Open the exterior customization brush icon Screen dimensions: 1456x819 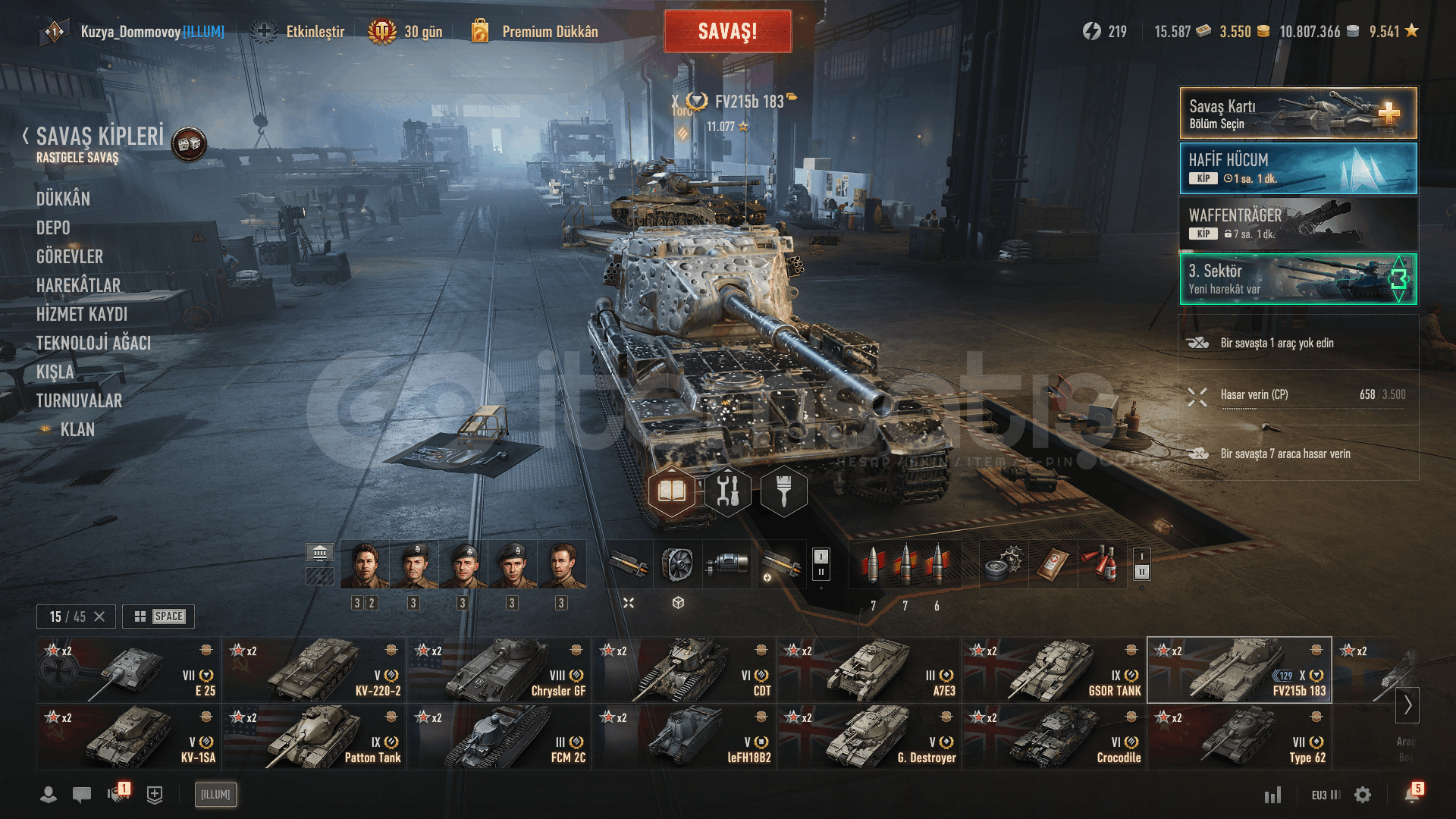tap(783, 491)
